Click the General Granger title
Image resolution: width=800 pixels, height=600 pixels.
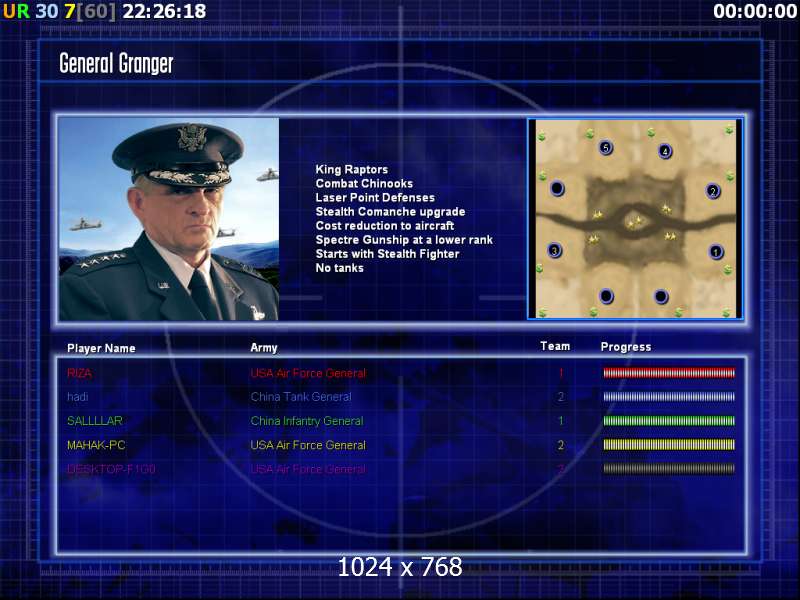point(116,64)
